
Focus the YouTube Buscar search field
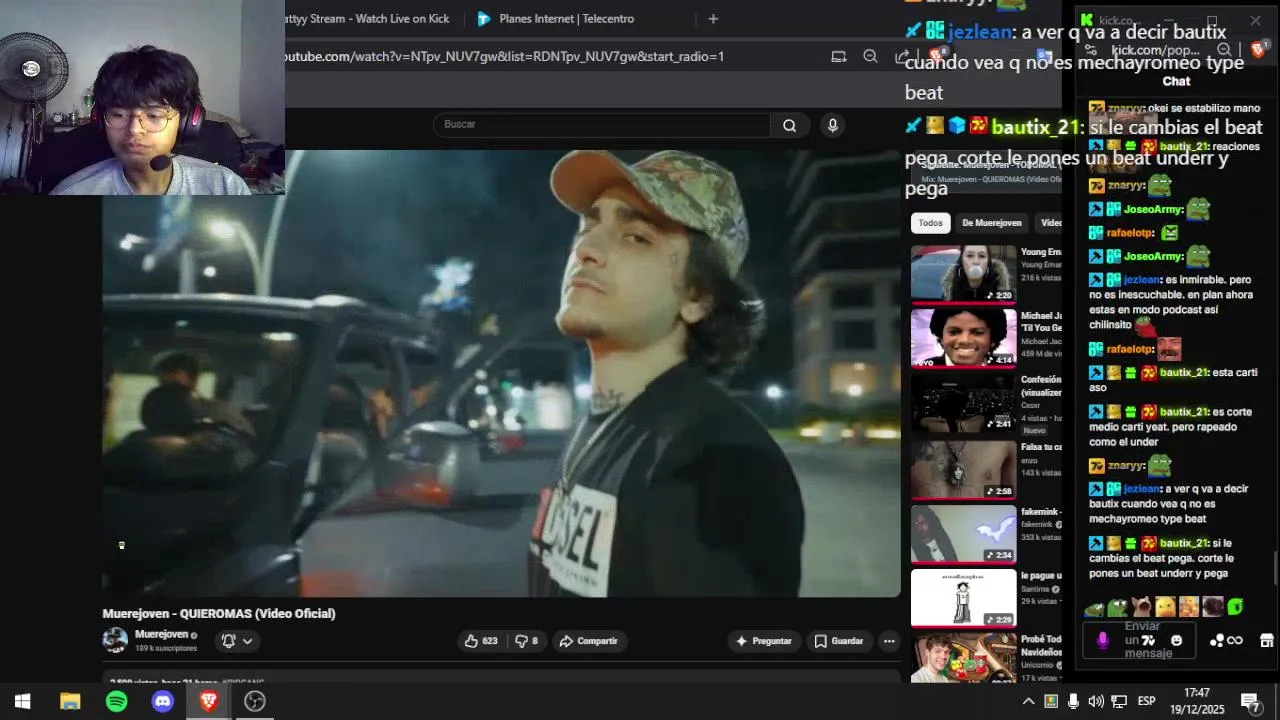click(602, 125)
